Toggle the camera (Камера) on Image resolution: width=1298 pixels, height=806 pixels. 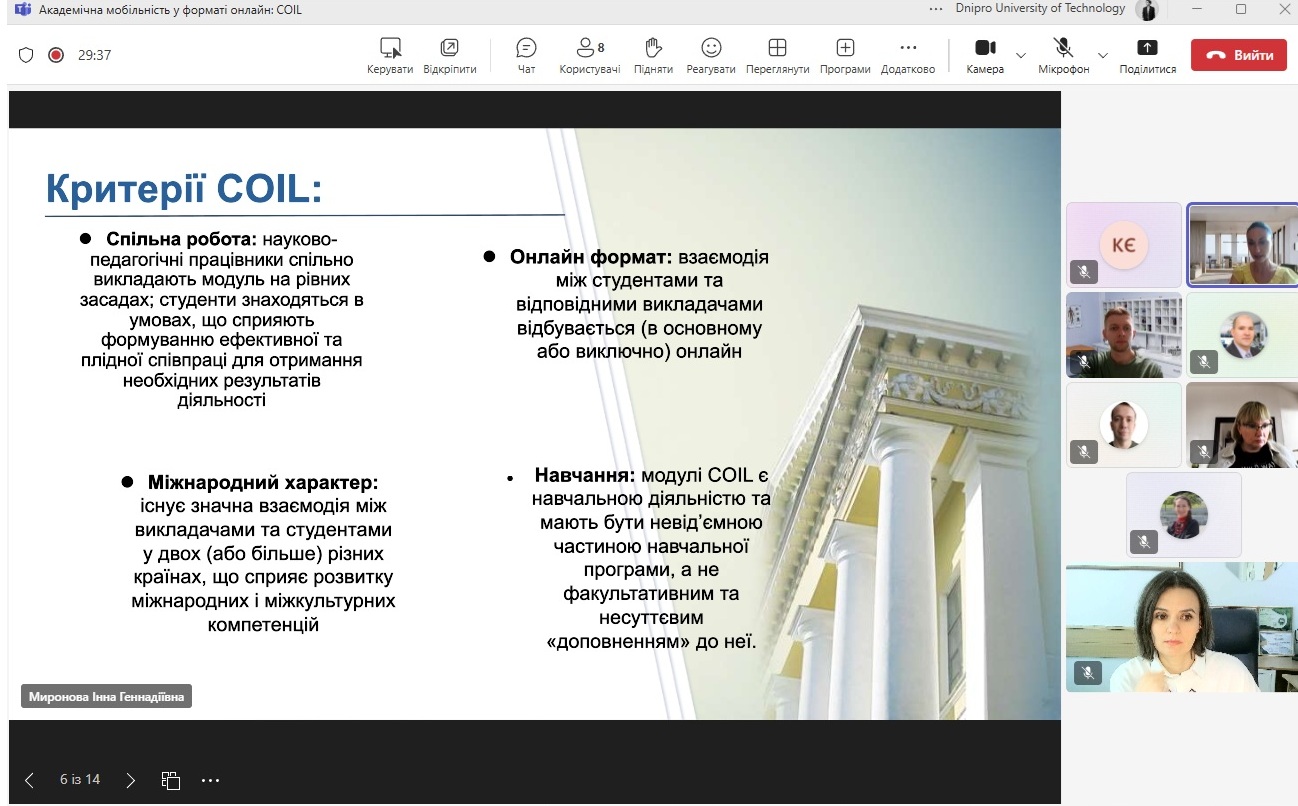(x=985, y=48)
